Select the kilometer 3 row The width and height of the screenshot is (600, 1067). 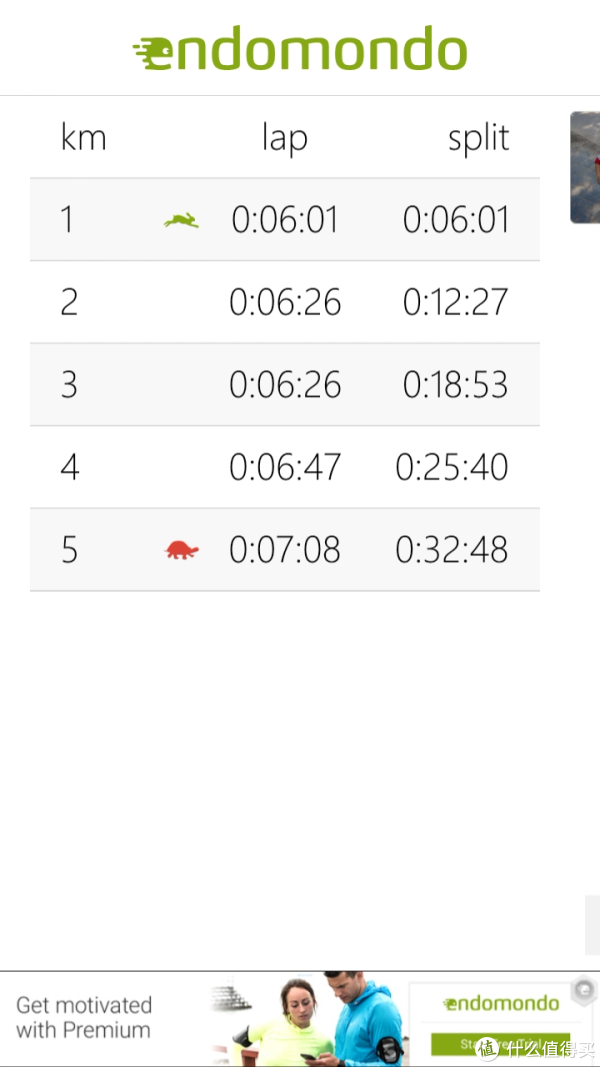(x=285, y=384)
